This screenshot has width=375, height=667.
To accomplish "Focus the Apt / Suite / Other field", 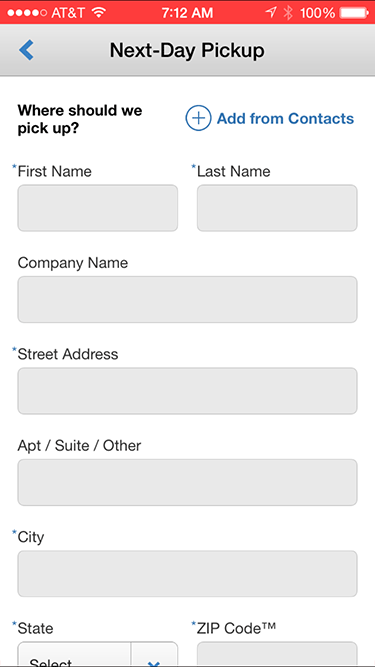I will (x=188, y=482).
